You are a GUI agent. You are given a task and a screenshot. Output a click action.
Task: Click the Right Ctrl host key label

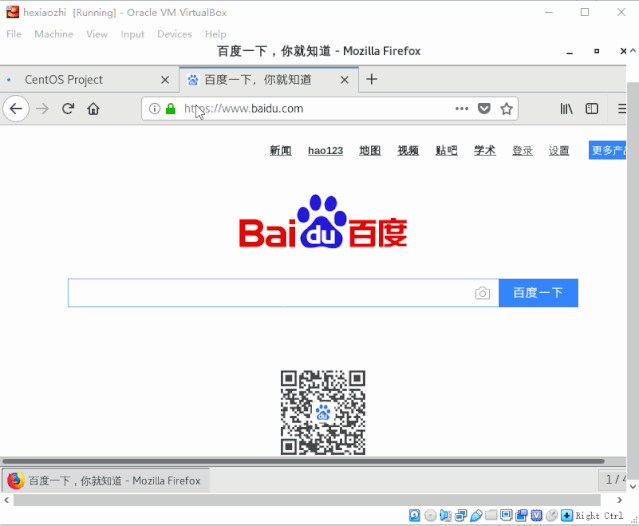tap(599, 515)
